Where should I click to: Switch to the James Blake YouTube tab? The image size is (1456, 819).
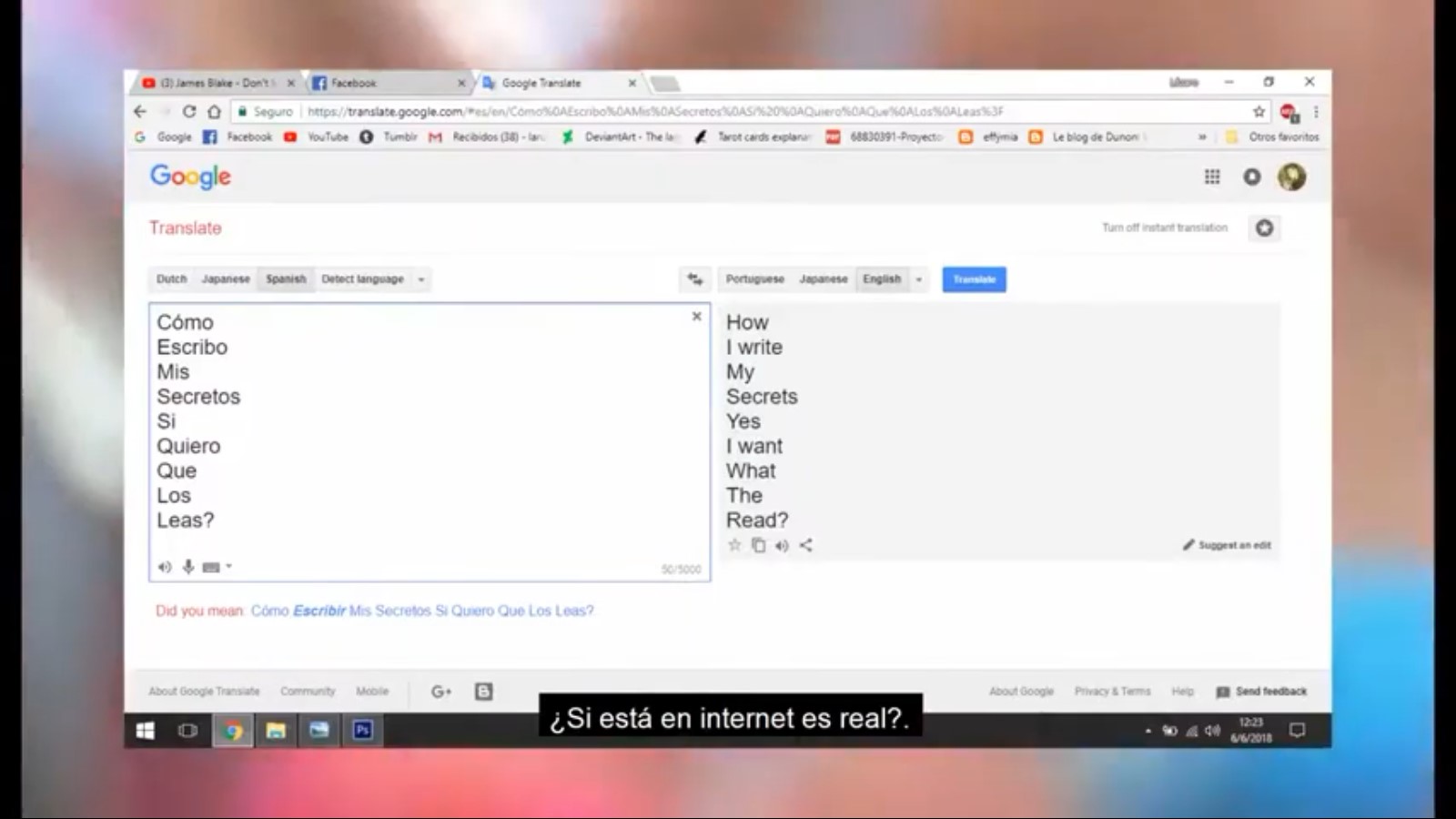pyautogui.click(x=218, y=83)
